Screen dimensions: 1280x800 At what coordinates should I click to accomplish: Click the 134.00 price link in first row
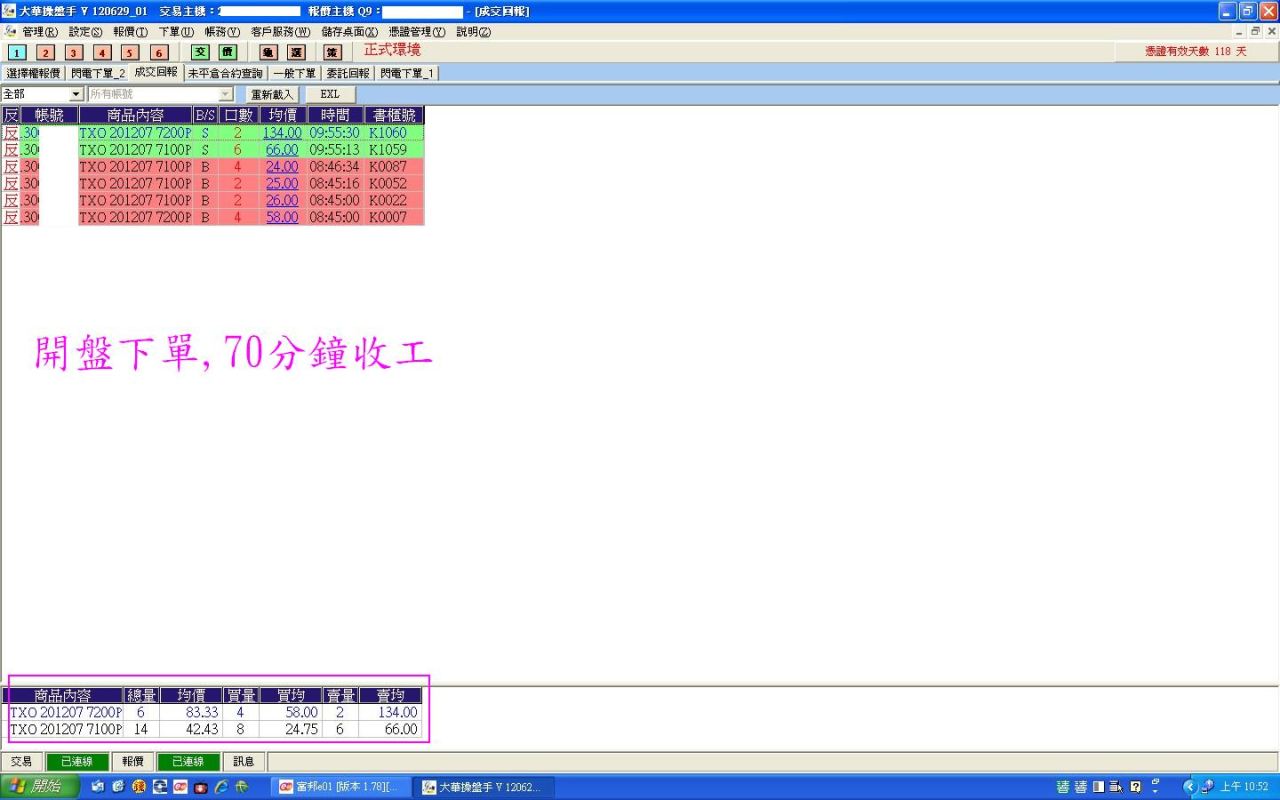[282, 132]
